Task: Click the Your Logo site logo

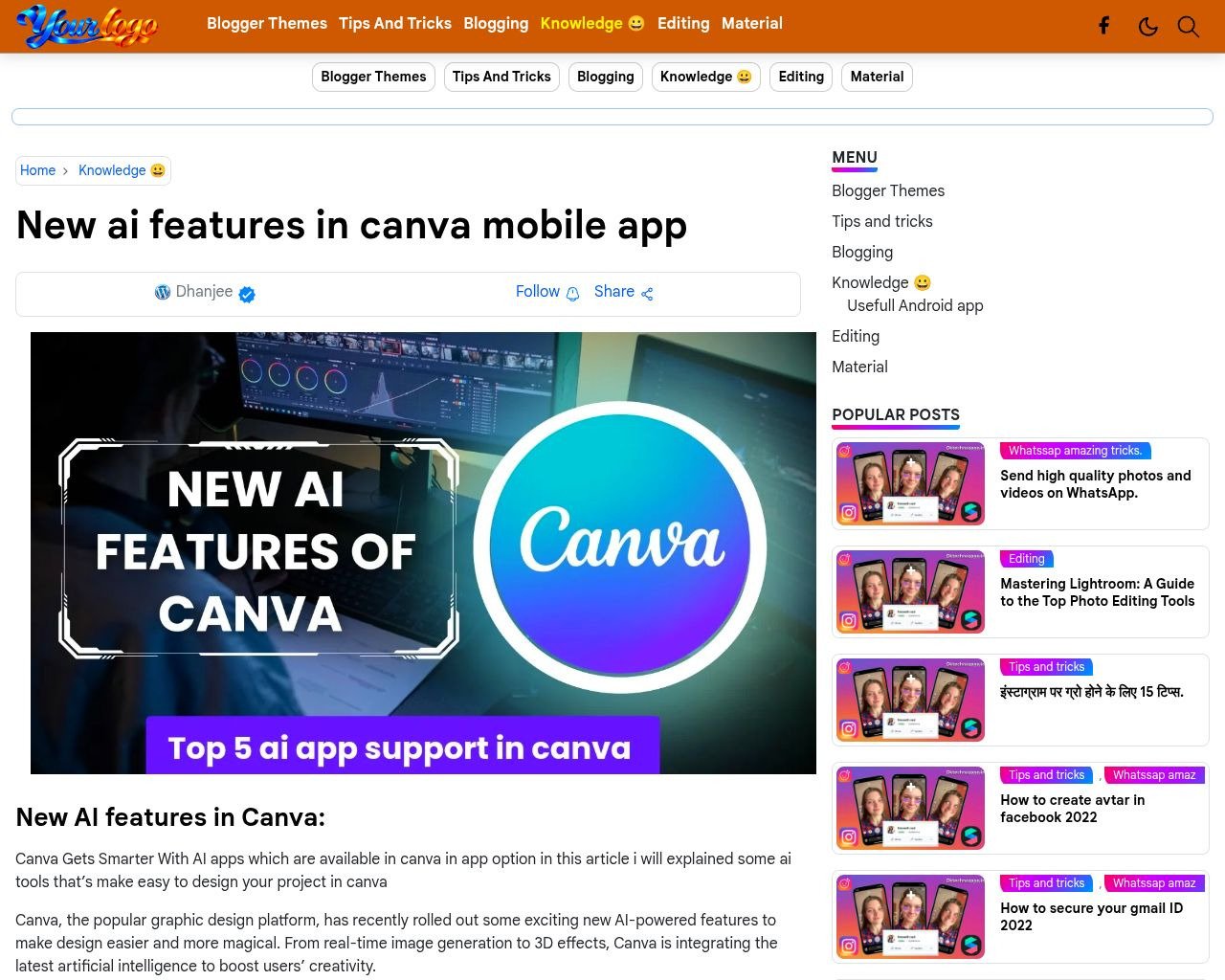Action: (87, 26)
